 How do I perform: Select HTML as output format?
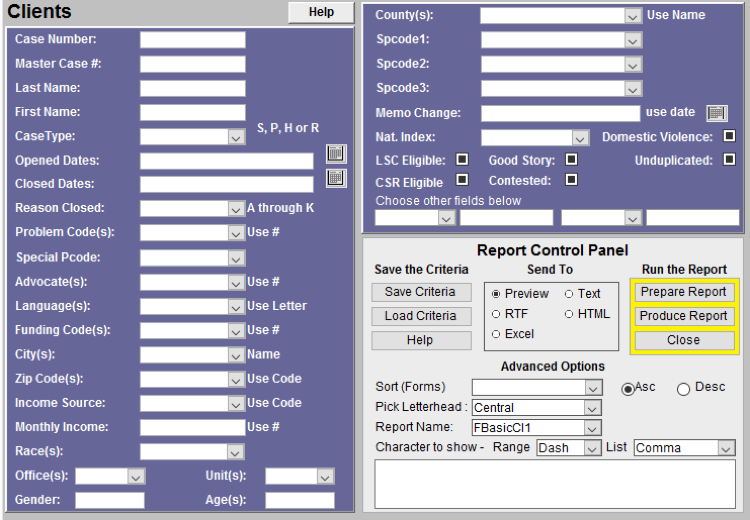pyautogui.click(x=569, y=314)
